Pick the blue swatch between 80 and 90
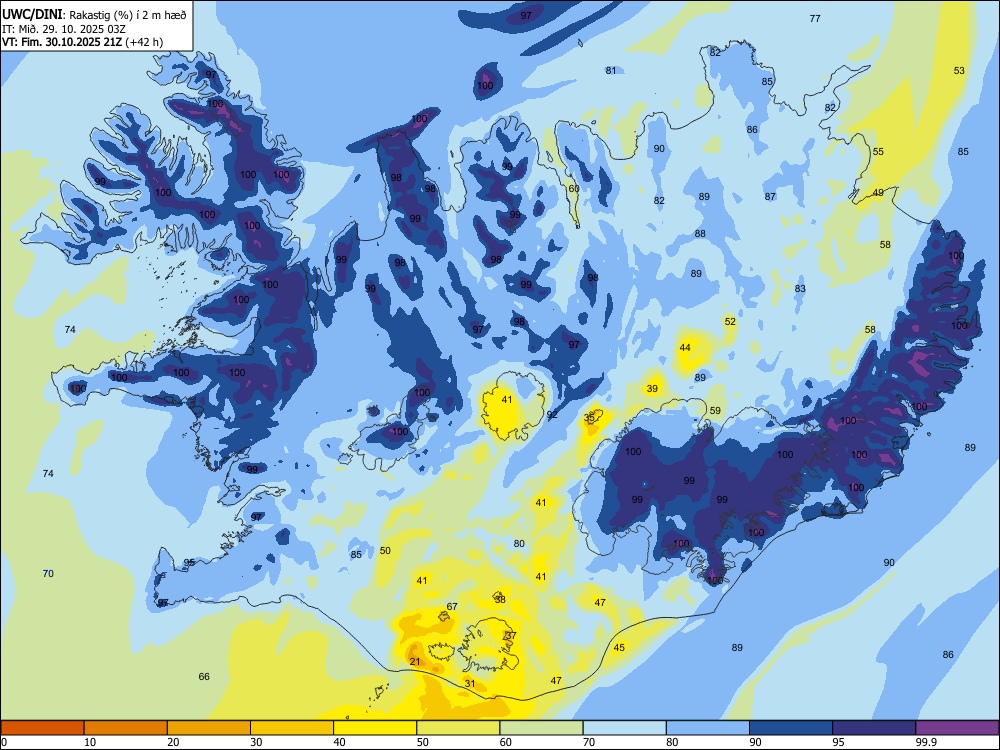This screenshot has width=1000, height=750. pyautogui.click(x=708, y=728)
